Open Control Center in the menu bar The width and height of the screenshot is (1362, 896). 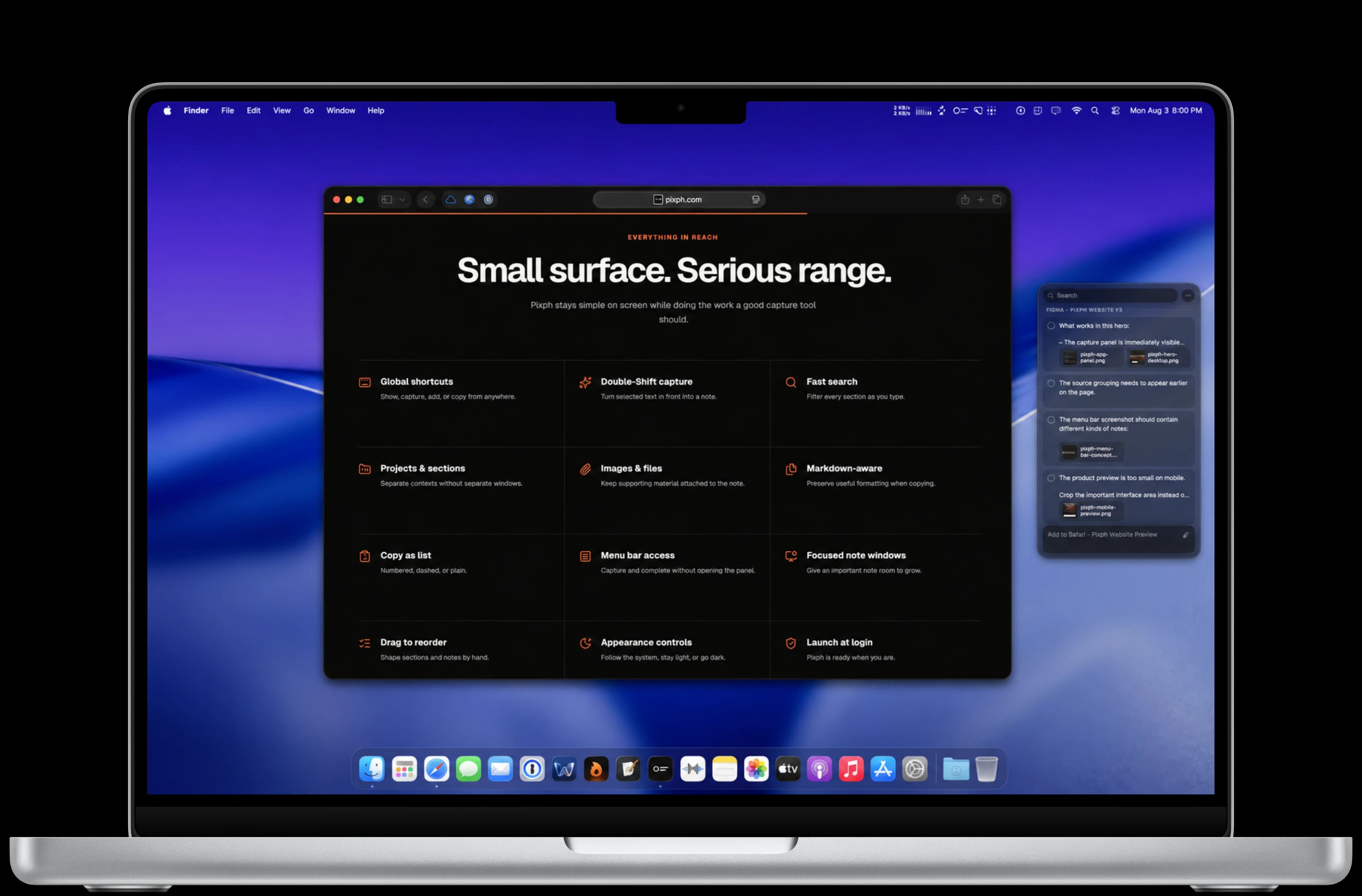click(1115, 110)
